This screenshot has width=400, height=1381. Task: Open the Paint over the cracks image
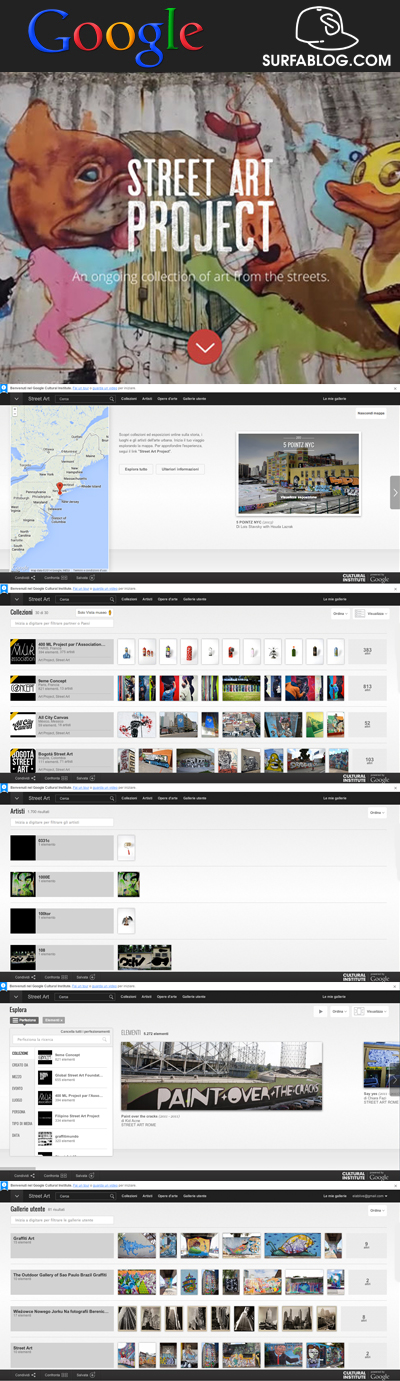(x=221, y=1075)
